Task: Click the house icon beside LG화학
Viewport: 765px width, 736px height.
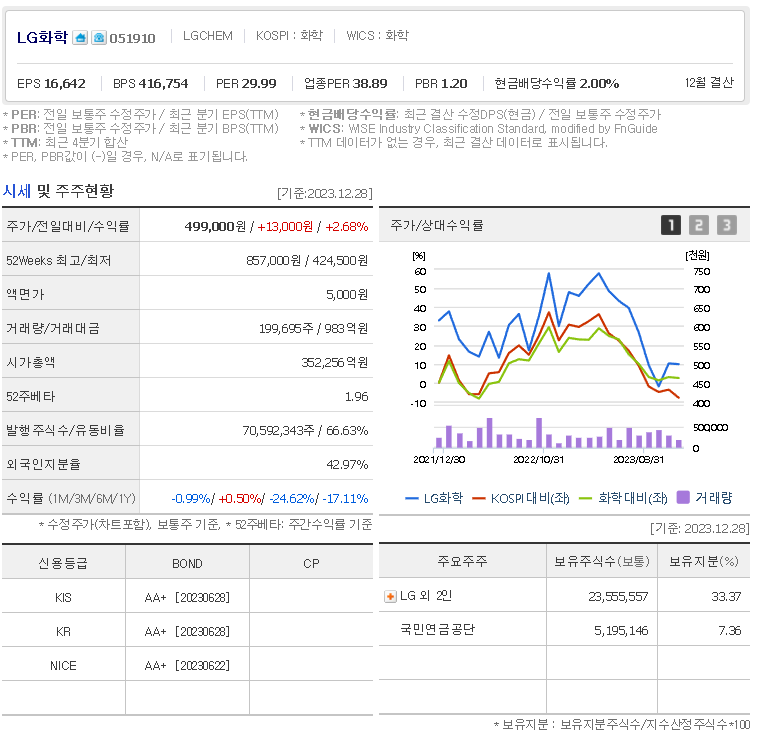Action: click(80, 38)
